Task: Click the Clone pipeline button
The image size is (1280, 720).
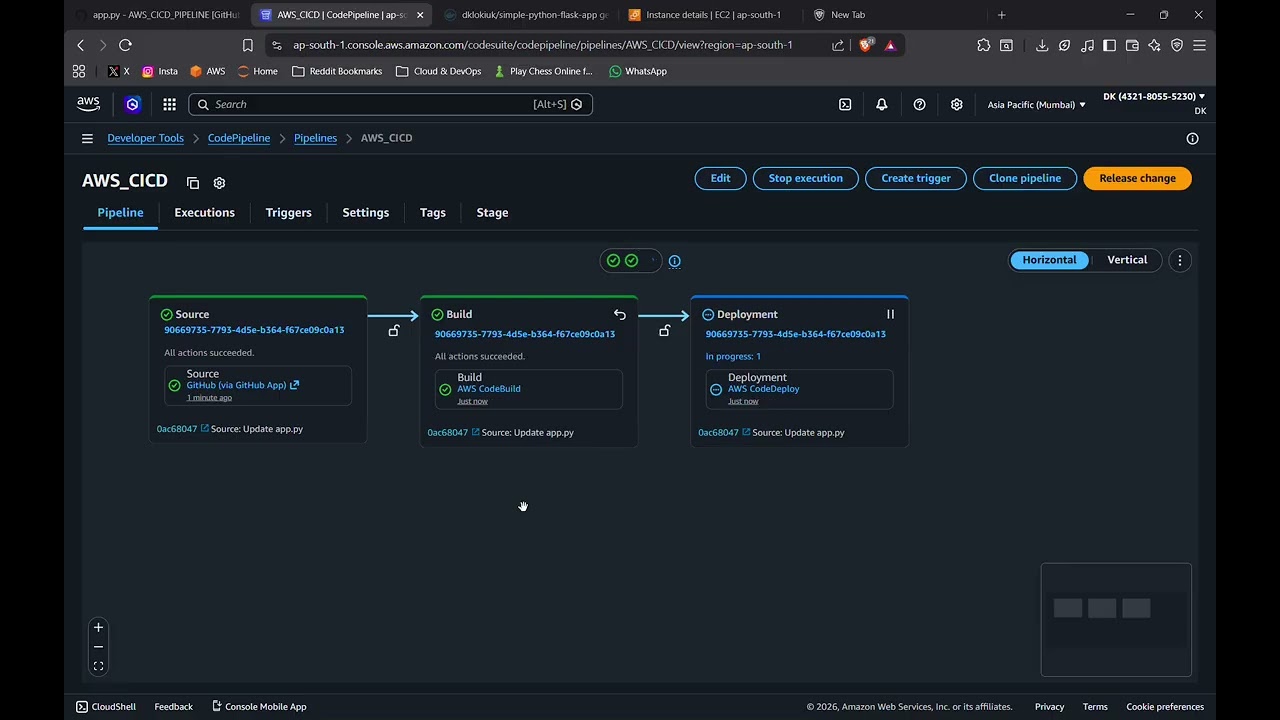Action: tap(1025, 178)
